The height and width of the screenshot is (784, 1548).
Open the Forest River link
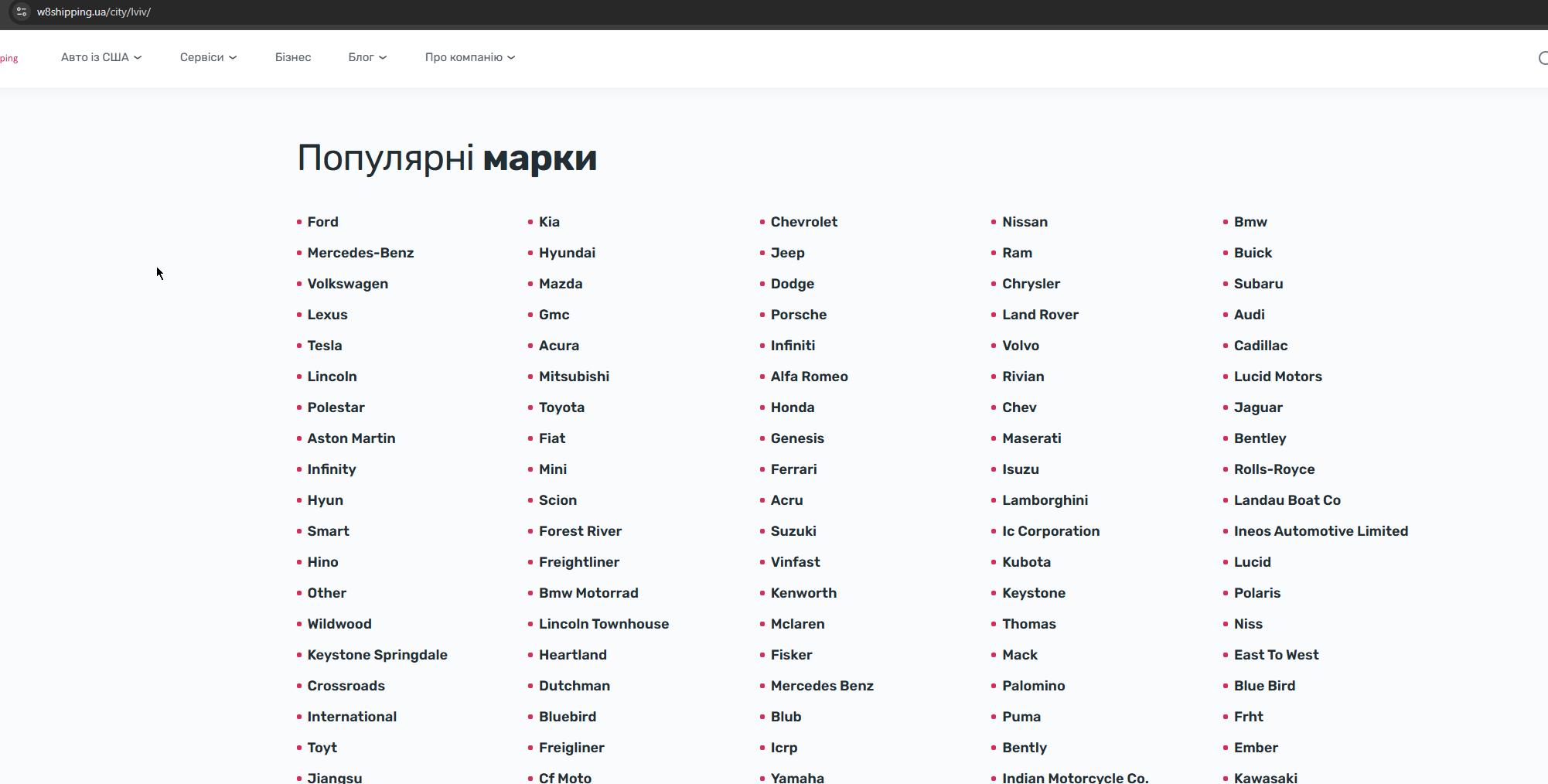580,531
